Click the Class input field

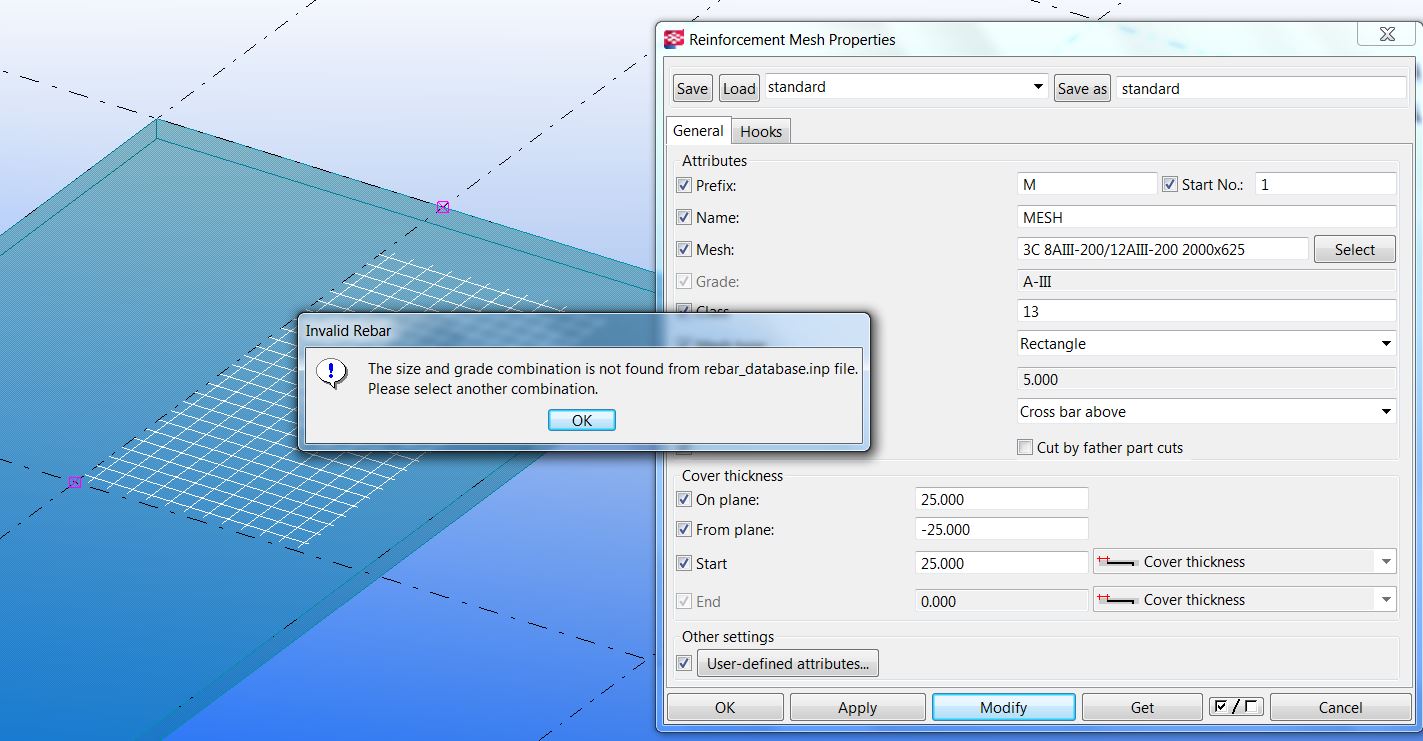1205,312
